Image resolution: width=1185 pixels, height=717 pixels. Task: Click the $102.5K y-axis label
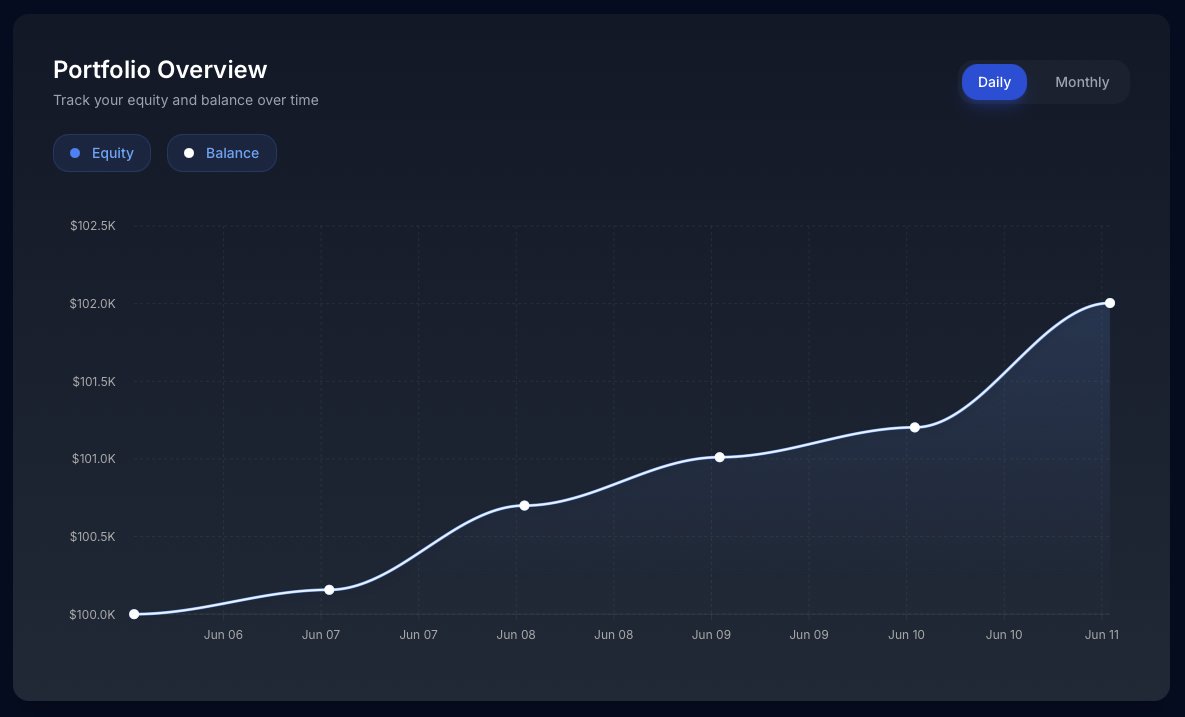click(x=93, y=226)
